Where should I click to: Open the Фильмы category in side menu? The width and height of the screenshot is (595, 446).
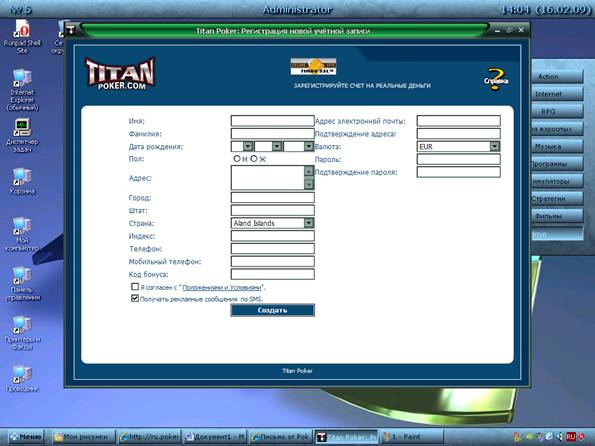click(557, 216)
